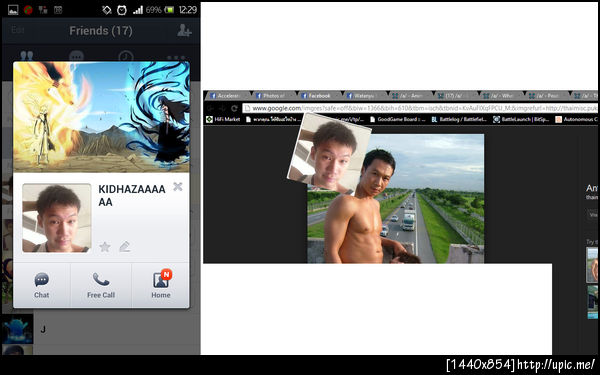Screen dimensions: 600x375
Task: Tap the screen rotation icon in status bar
Action: pos(107,10)
